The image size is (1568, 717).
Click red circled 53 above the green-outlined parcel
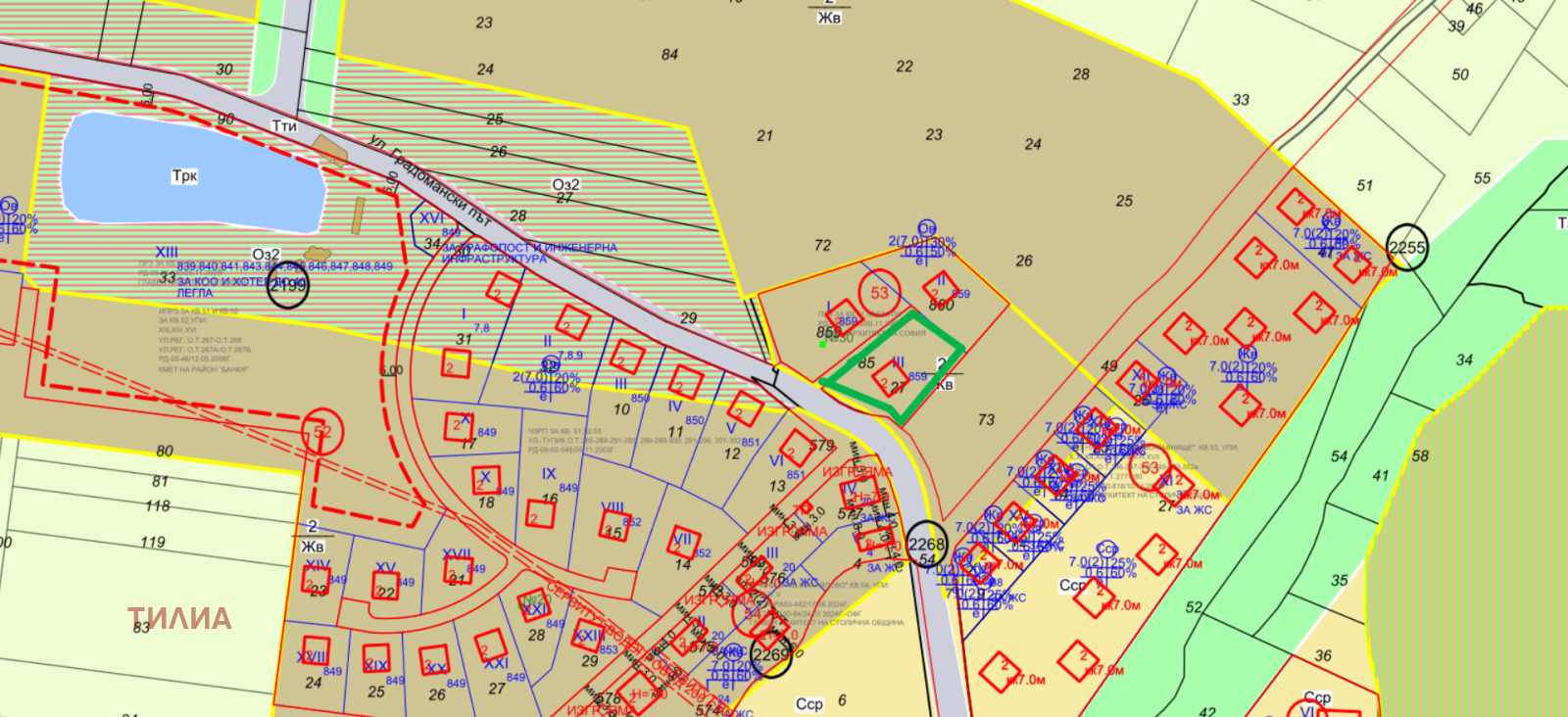879,293
